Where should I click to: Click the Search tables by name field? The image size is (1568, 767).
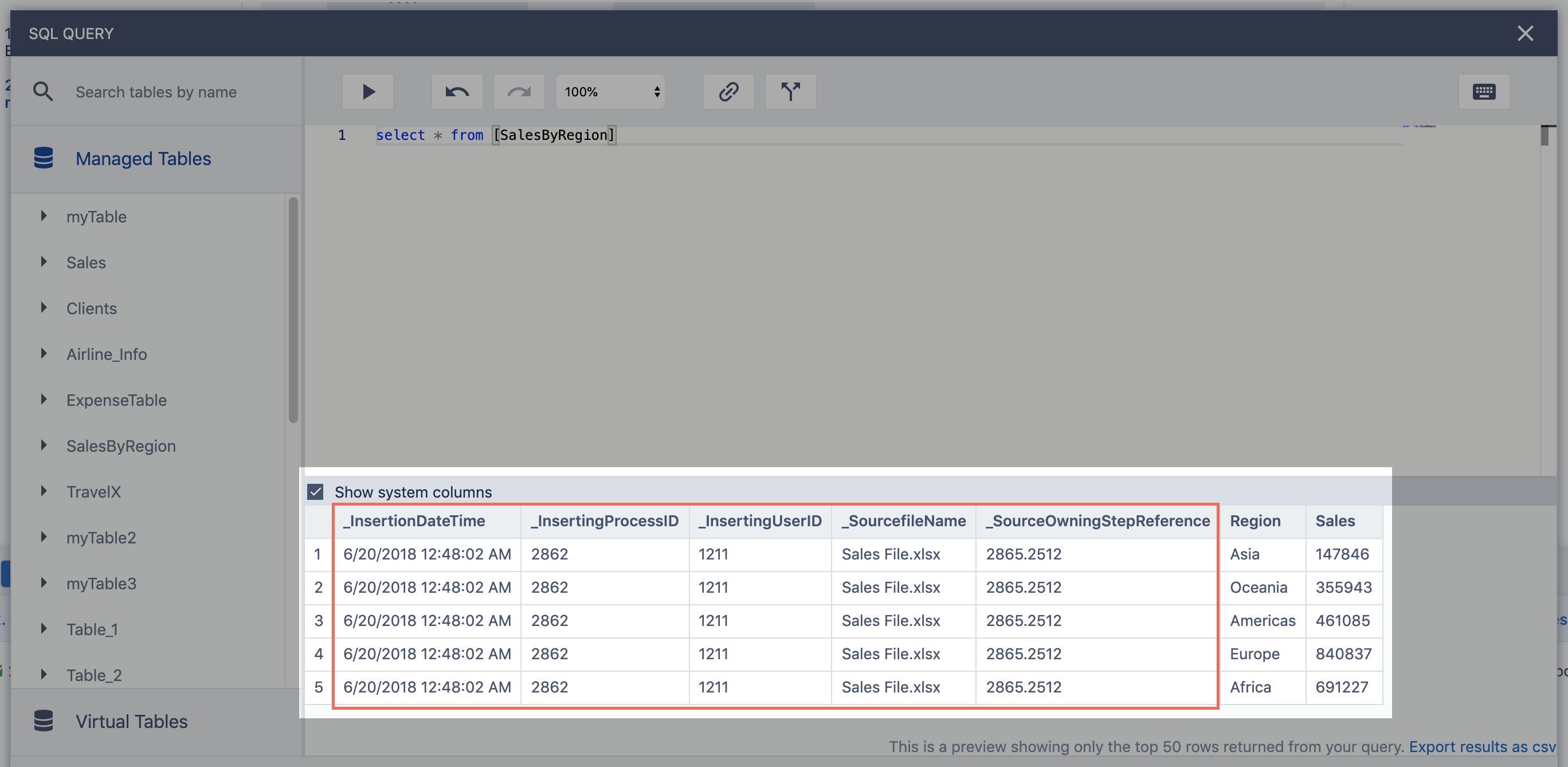[156, 92]
